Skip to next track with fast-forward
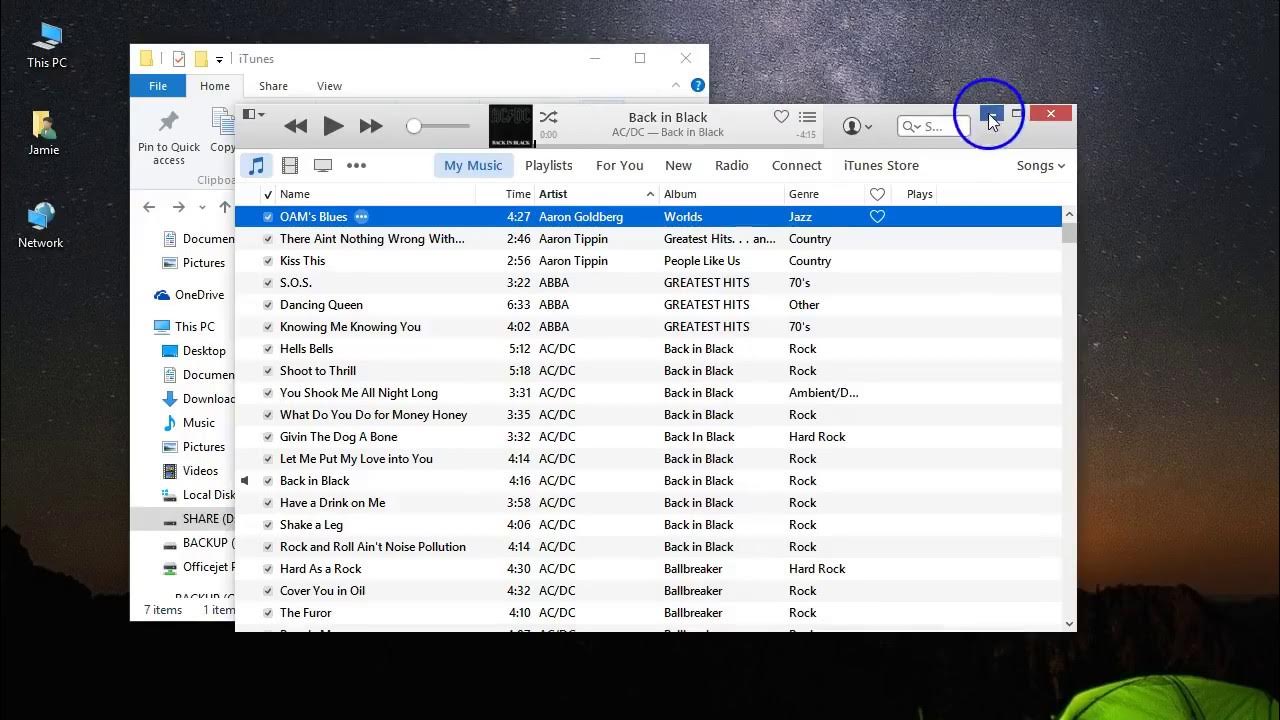This screenshot has width=1280, height=720. coord(371,126)
